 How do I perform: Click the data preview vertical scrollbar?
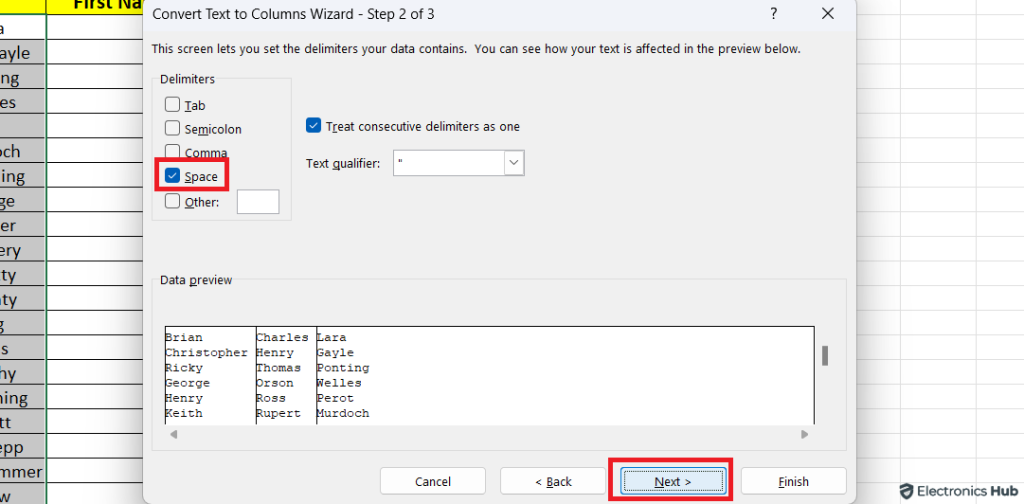tap(824, 356)
